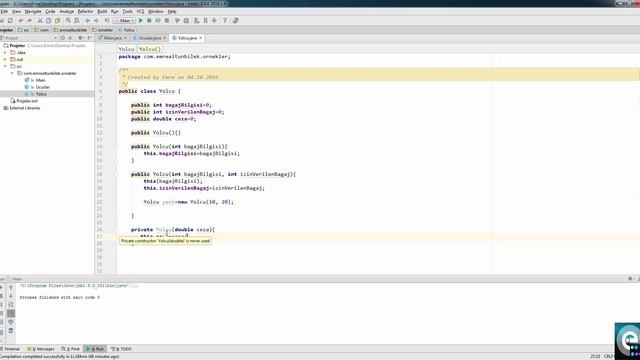The height and width of the screenshot is (360, 640).
Task: Toggle Scroll to End in the Run console
Action: (x=11, y=313)
